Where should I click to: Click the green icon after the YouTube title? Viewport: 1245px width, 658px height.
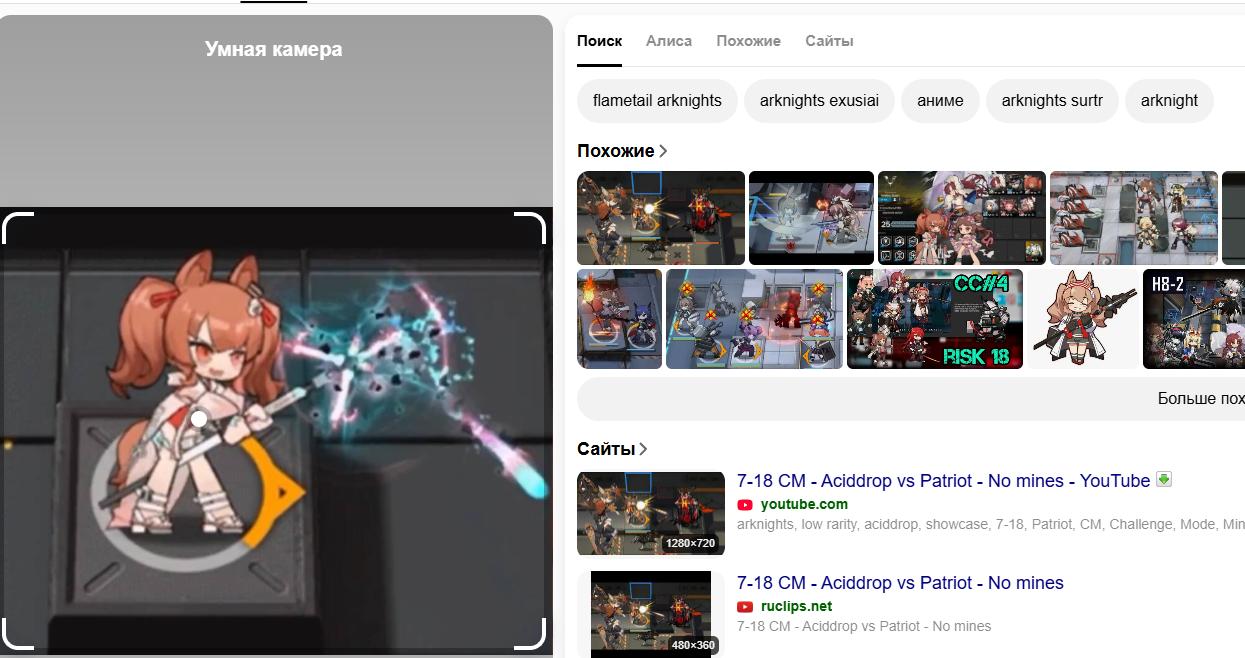tap(1164, 479)
